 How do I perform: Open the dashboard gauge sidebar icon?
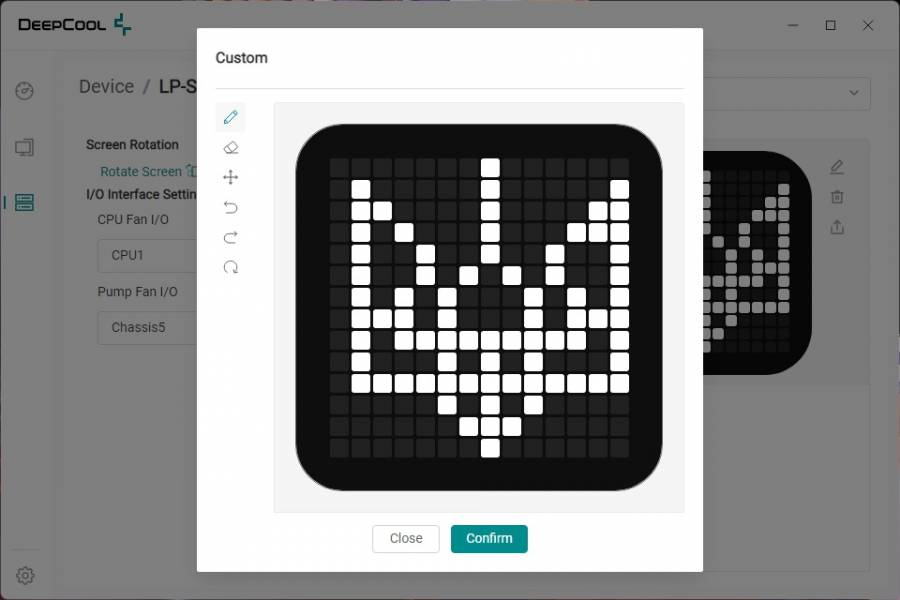(25, 92)
